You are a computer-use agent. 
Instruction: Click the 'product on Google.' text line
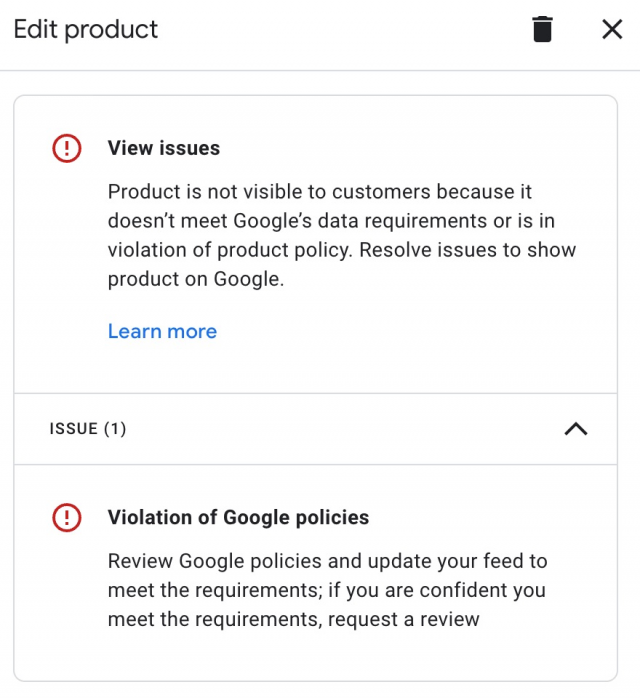tap(196, 279)
